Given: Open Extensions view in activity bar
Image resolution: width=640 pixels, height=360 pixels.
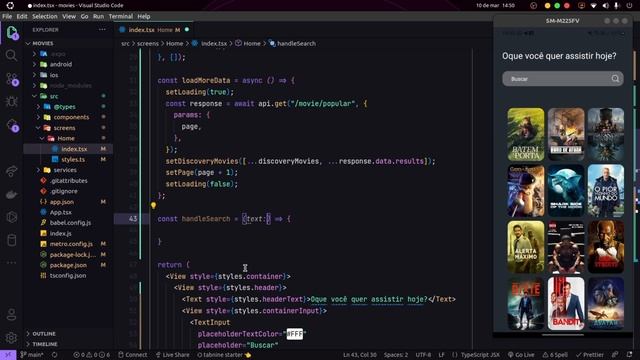Looking at the screenshot, I should pyautogui.click(x=11, y=125).
